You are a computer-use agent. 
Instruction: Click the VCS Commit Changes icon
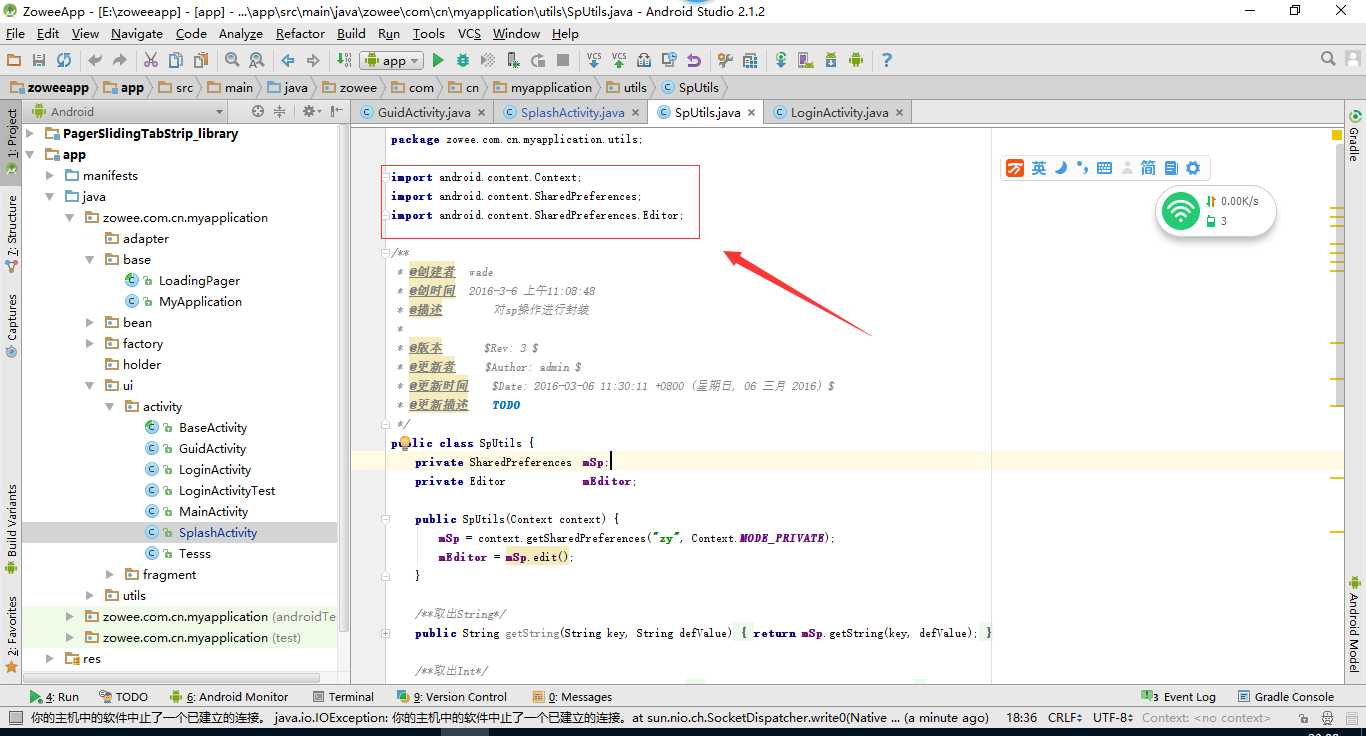619,60
